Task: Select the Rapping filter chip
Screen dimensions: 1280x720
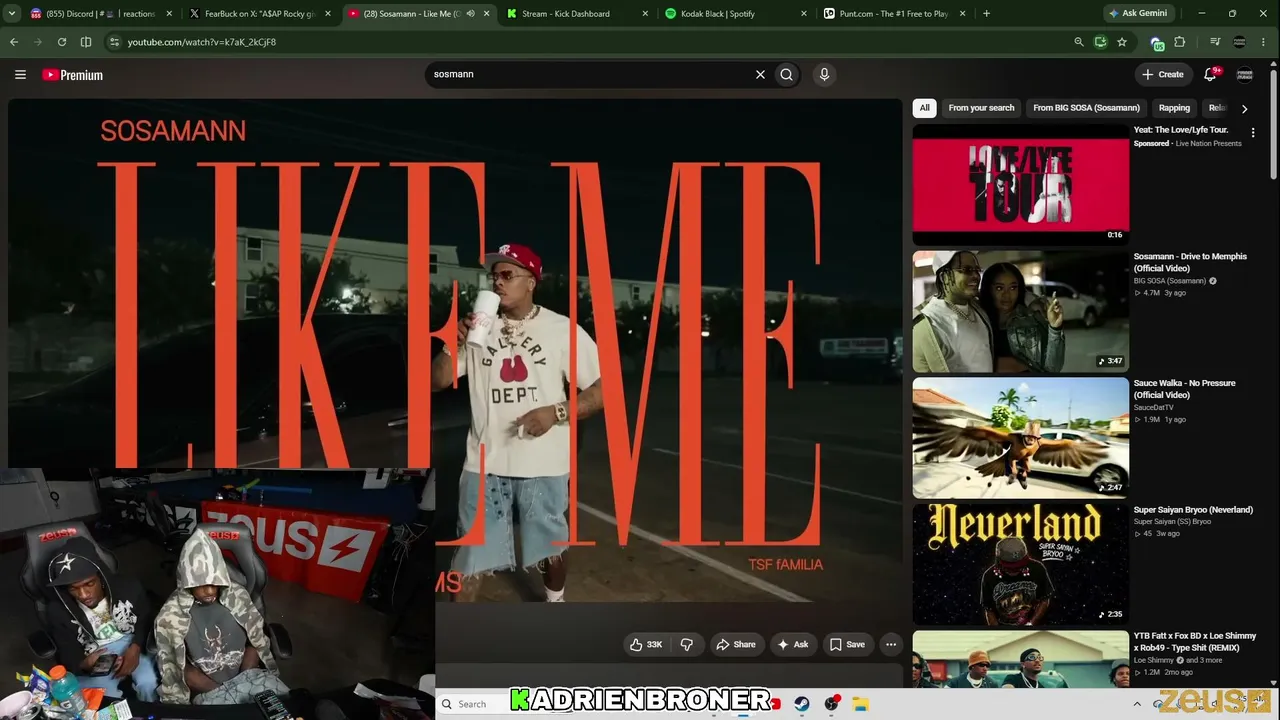Action: (1174, 108)
